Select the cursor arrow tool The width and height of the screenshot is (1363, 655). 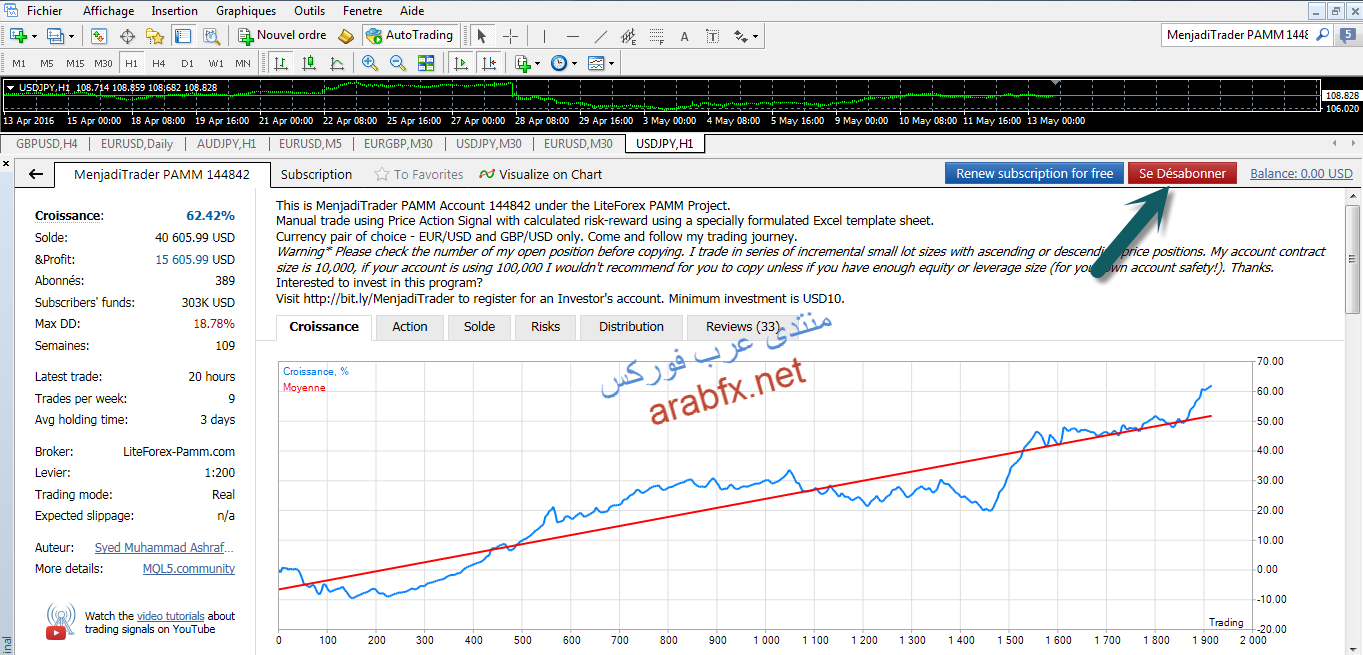click(482, 36)
